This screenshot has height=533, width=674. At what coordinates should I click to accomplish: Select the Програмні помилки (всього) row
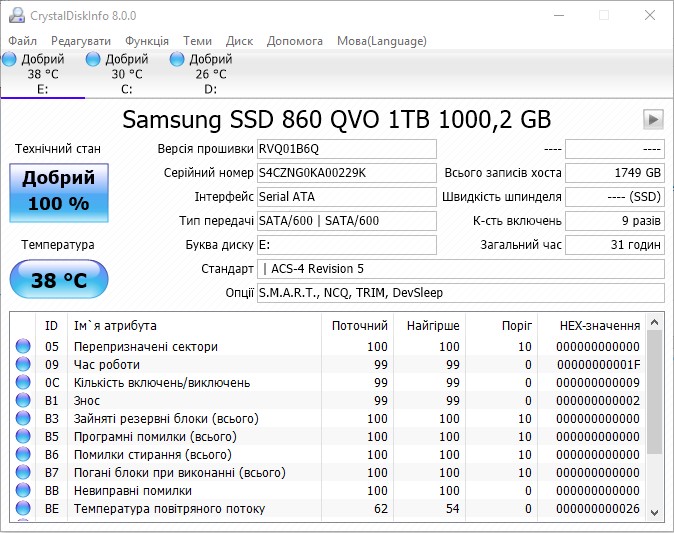(x=328, y=437)
